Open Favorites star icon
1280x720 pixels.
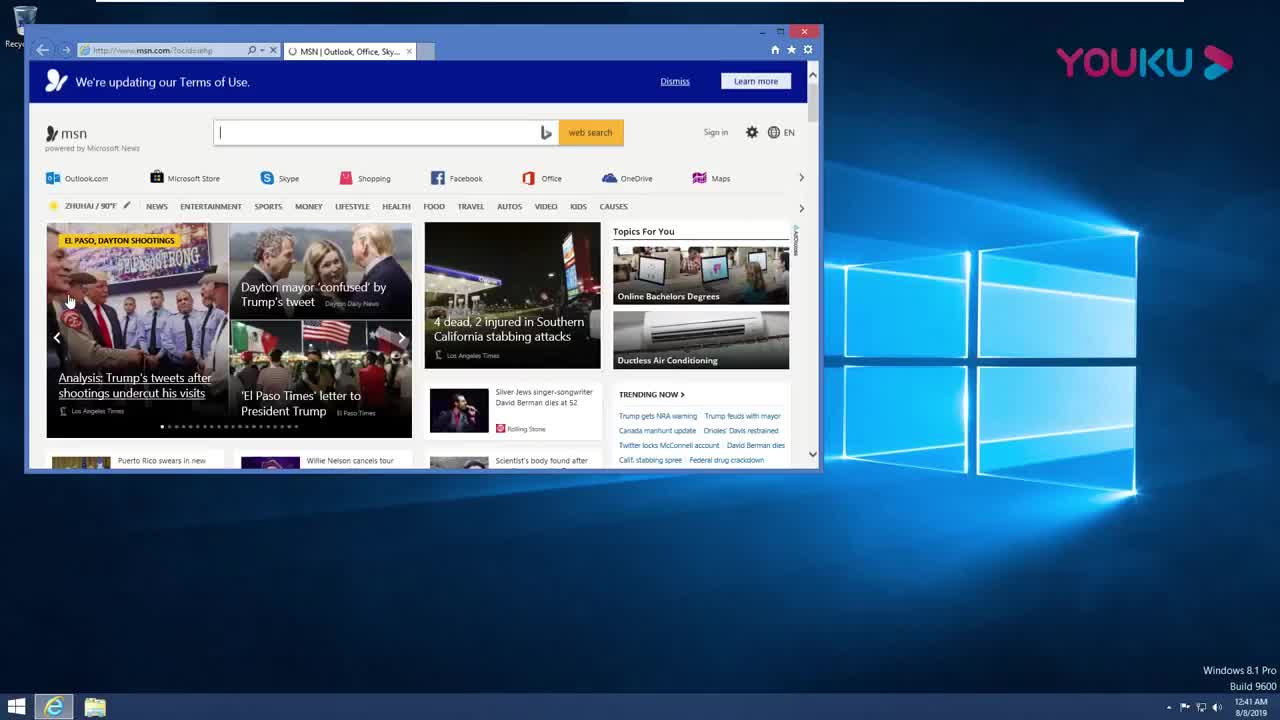(x=791, y=50)
